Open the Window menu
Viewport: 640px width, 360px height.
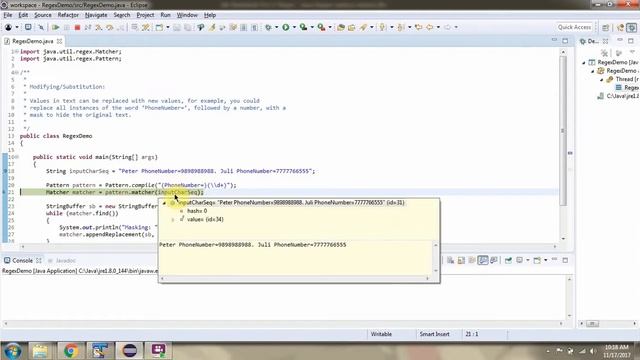click(187, 15)
